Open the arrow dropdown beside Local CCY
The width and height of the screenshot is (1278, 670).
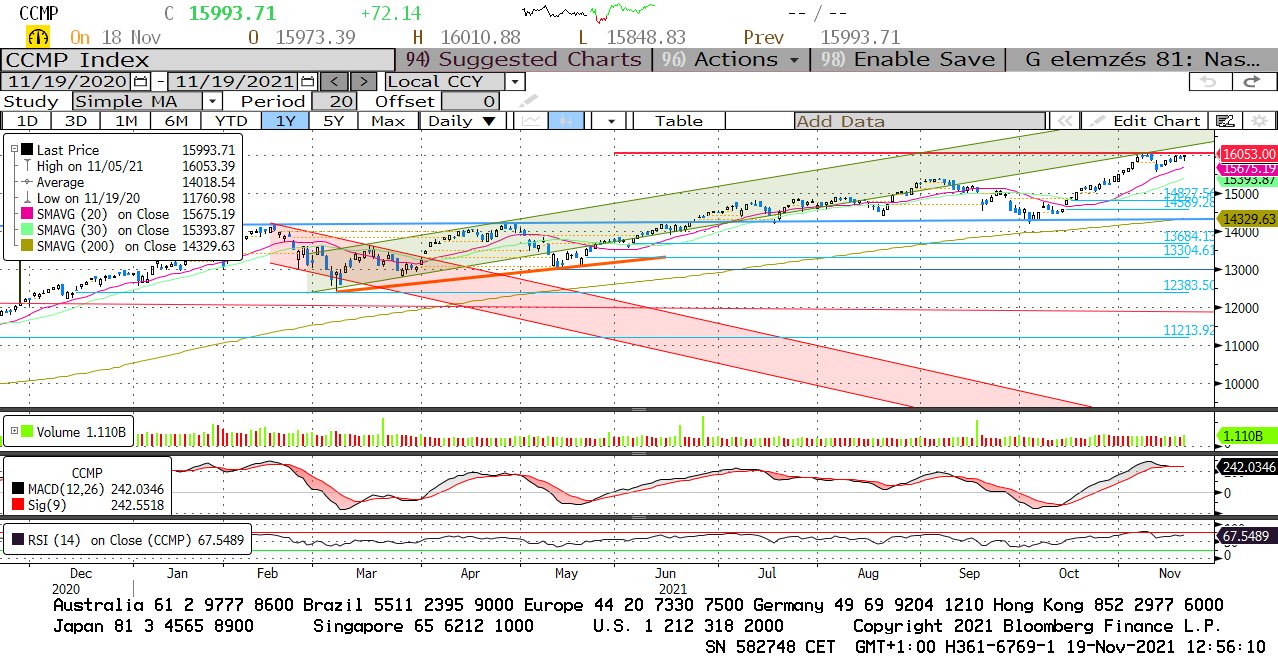(514, 81)
